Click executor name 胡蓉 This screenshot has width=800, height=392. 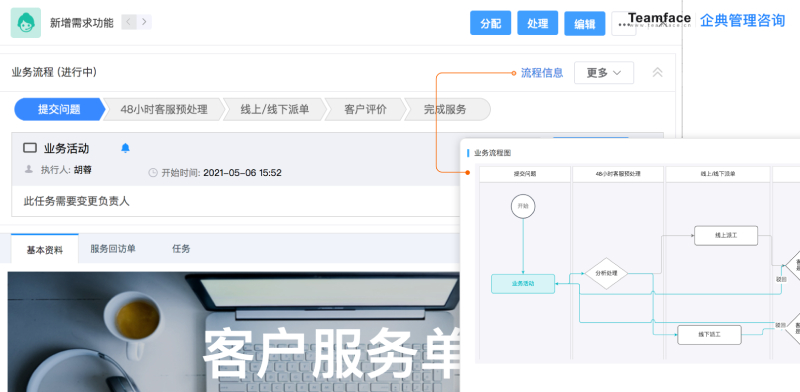[x=82, y=170]
